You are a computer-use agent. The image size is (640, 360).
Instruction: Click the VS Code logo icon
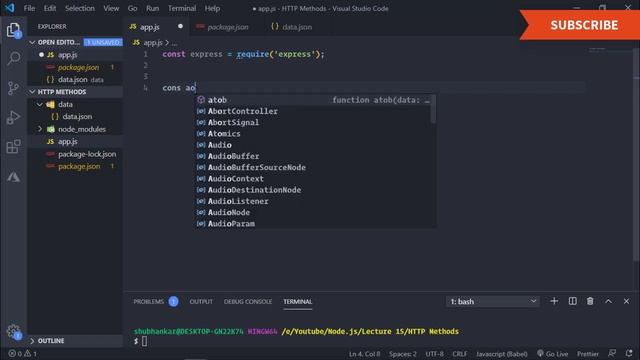pos(9,8)
